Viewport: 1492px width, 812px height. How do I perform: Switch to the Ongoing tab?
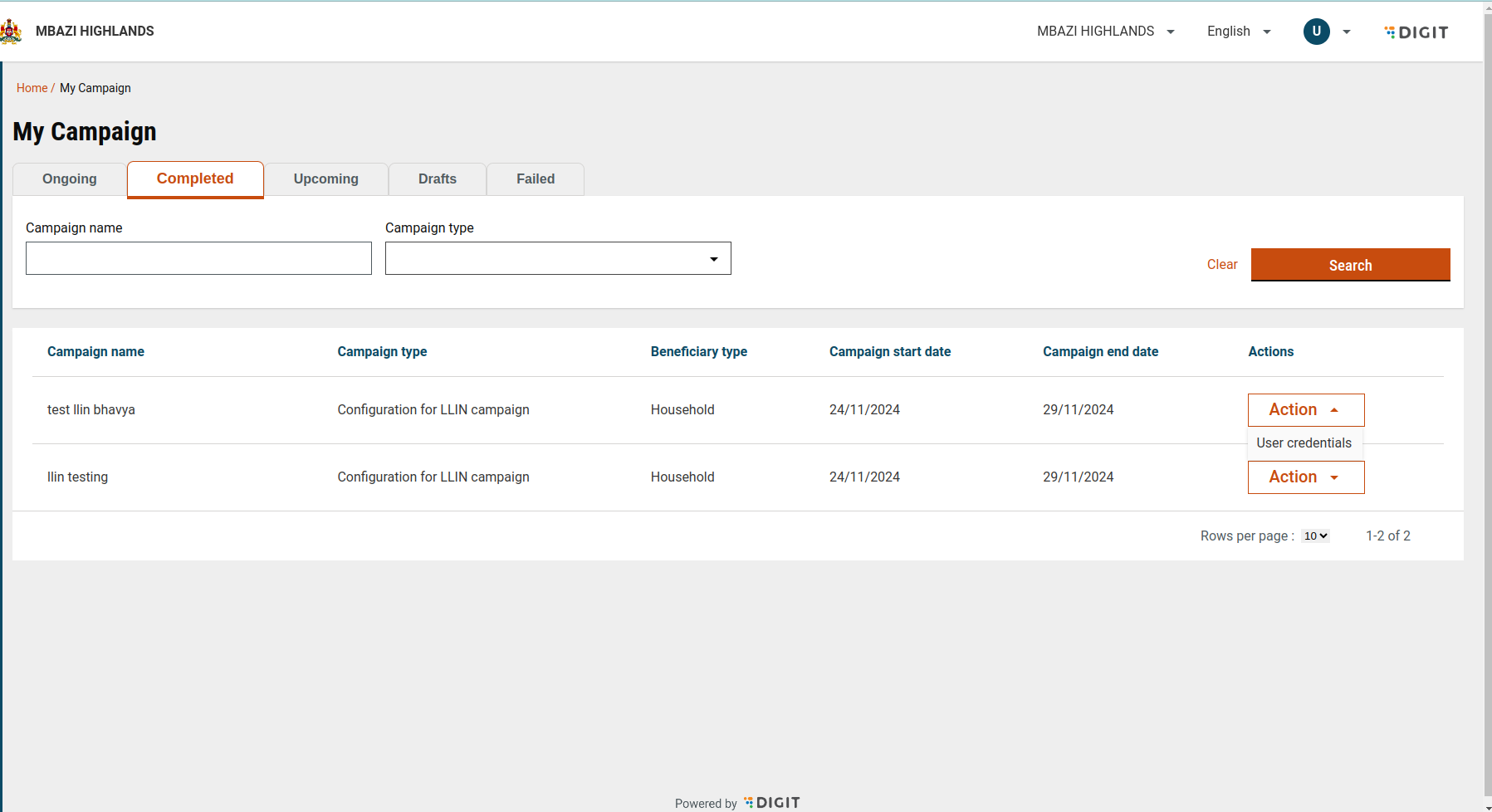70,179
